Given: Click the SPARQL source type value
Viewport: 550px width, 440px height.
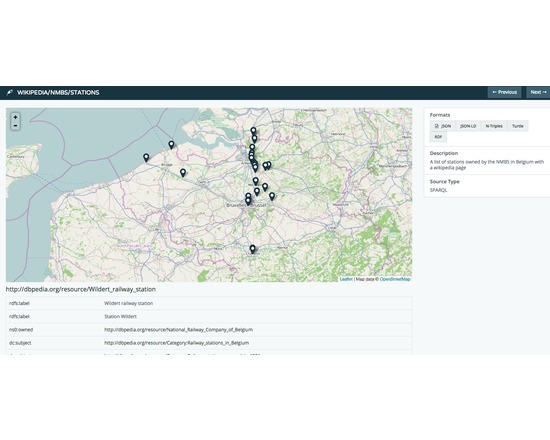Looking at the screenshot, I should tap(438, 190).
